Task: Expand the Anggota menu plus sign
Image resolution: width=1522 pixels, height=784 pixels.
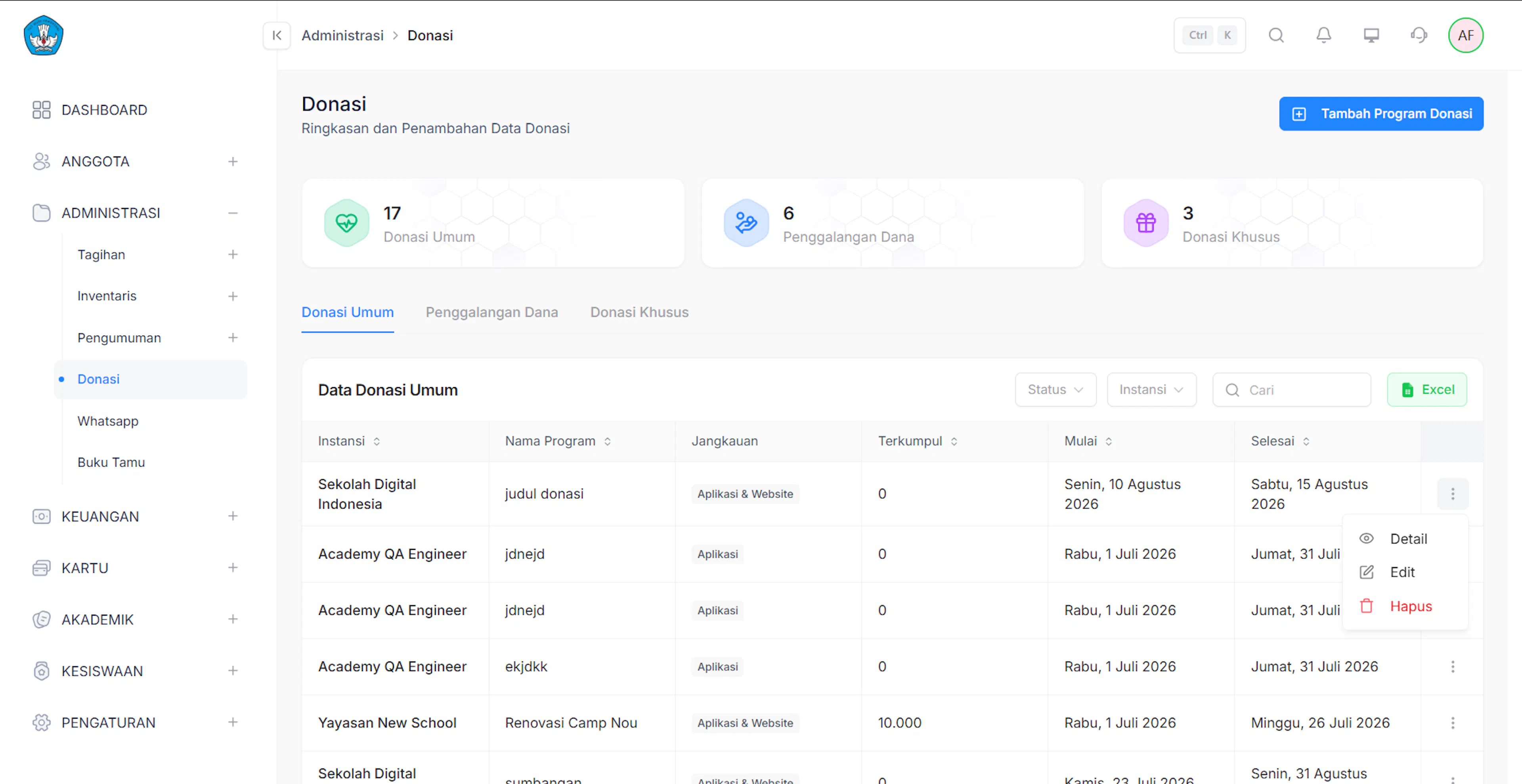Action: click(x=233, y=161)
